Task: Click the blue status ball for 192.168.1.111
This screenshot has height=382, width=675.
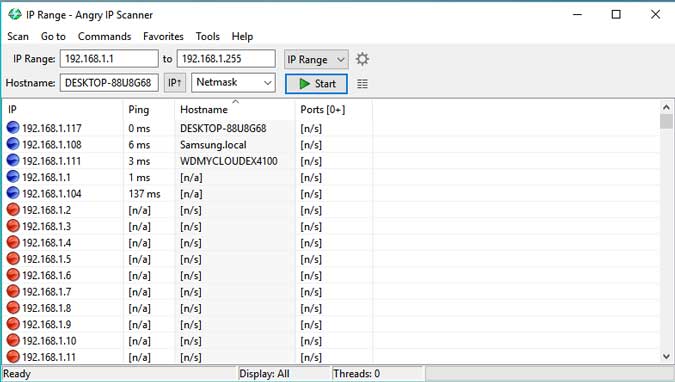Action: [13, 160]
